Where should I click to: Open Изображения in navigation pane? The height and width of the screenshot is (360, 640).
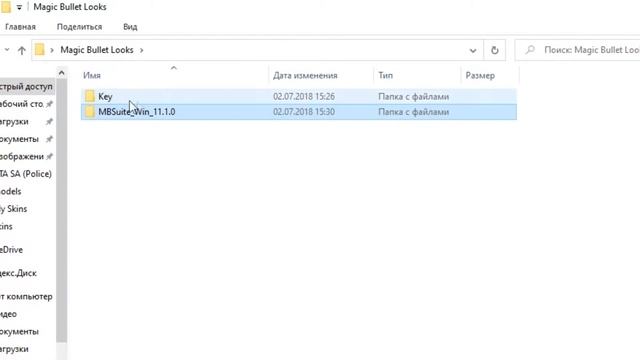pyautogui.click(x=22, y=157)
